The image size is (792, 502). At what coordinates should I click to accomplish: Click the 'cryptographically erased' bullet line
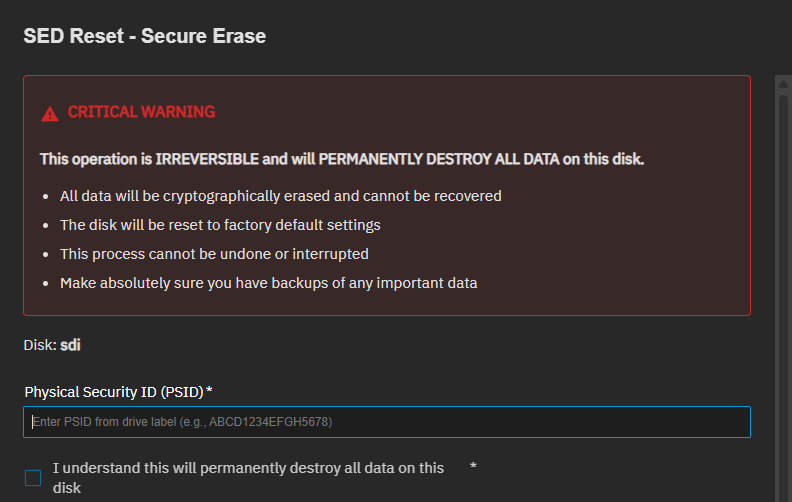click(280, 196)
